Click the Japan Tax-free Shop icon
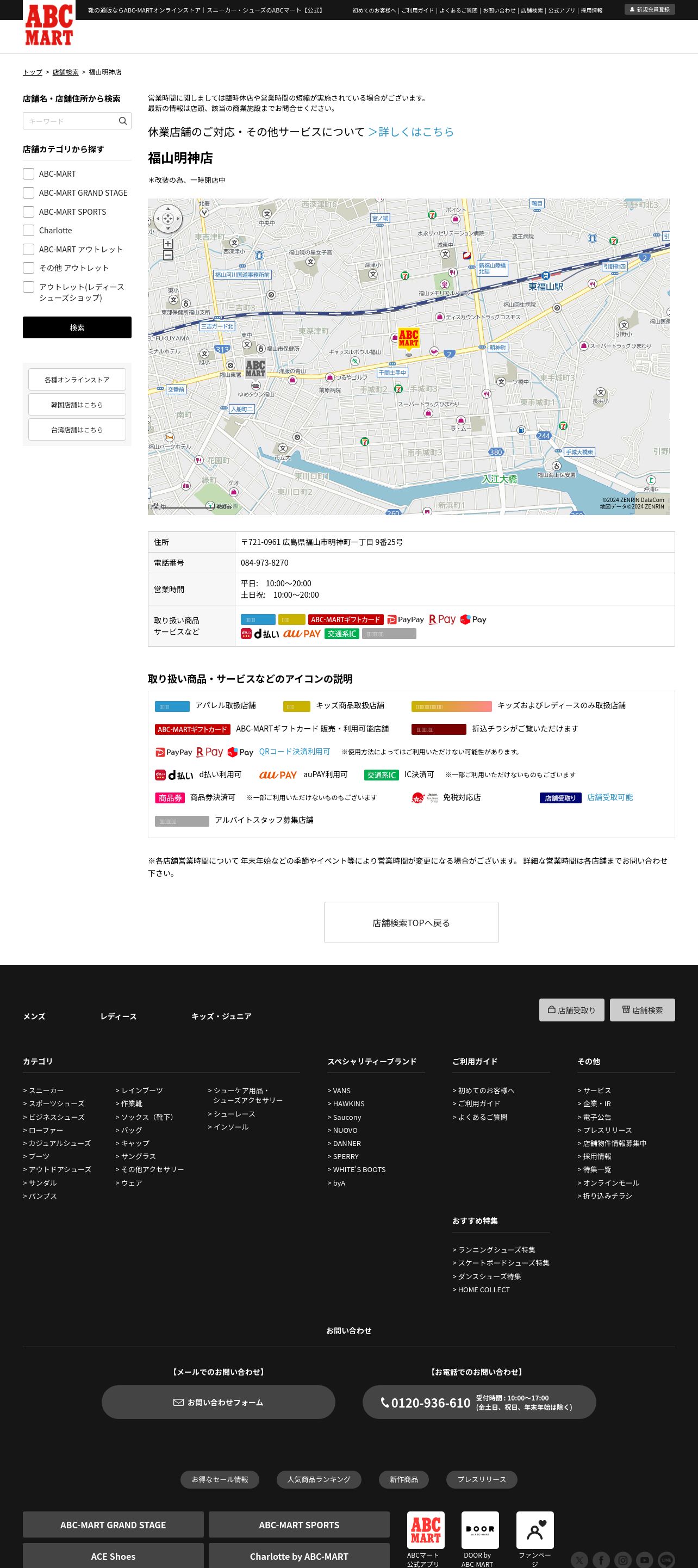 click(425, 798)
